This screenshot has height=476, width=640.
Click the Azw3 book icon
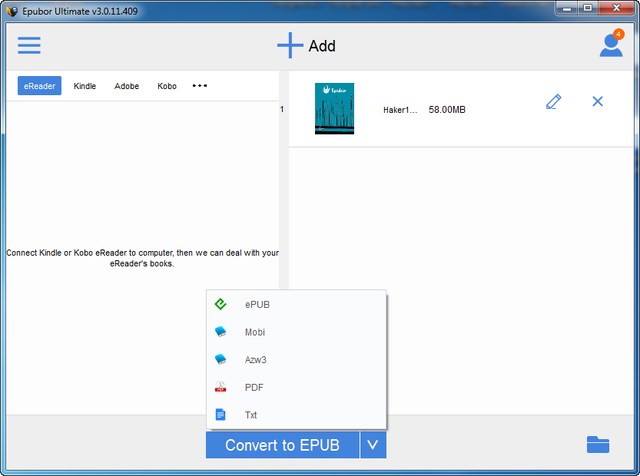tap(220, 359)
